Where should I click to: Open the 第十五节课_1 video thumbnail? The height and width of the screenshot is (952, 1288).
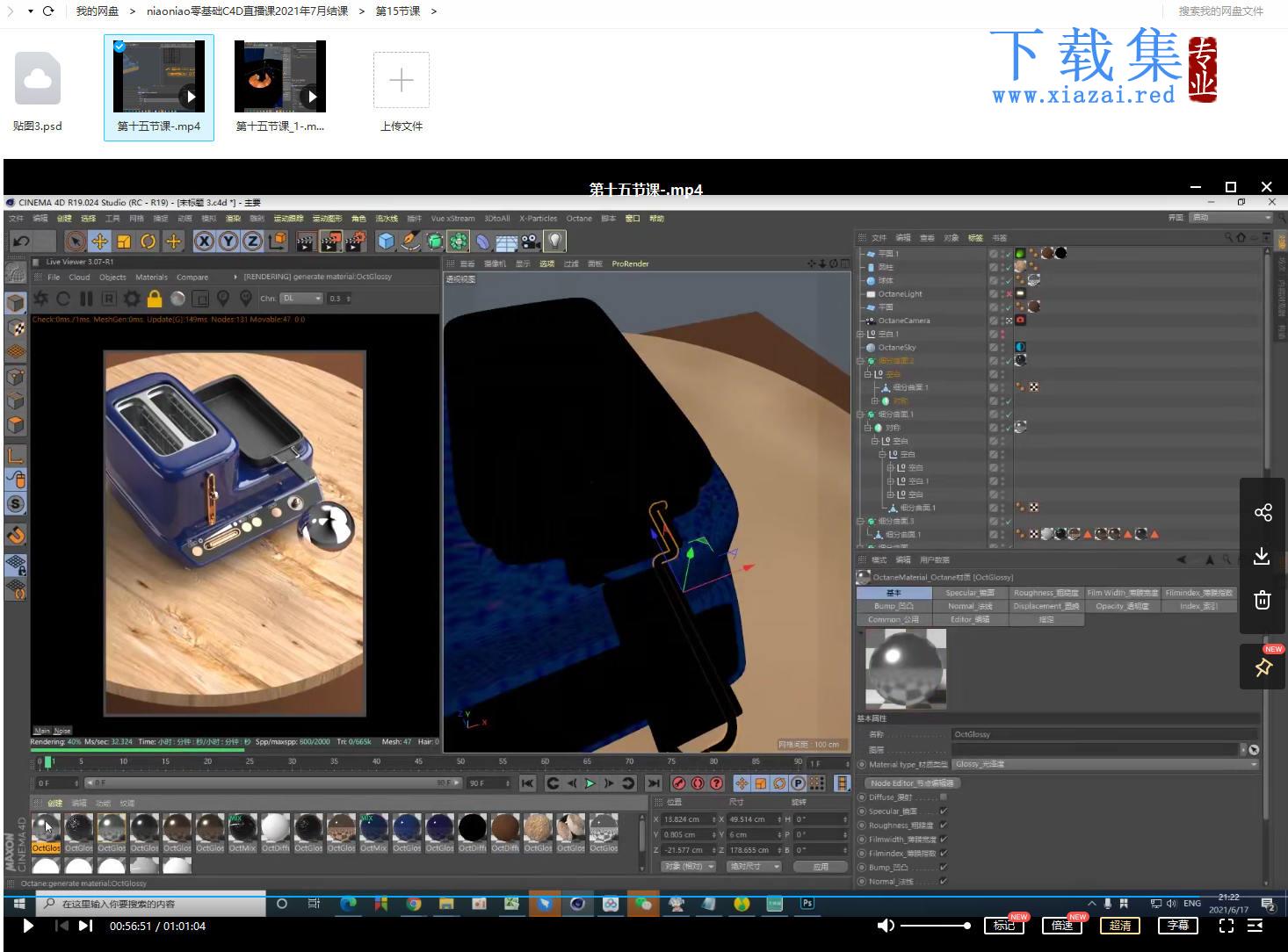(280, 76)
